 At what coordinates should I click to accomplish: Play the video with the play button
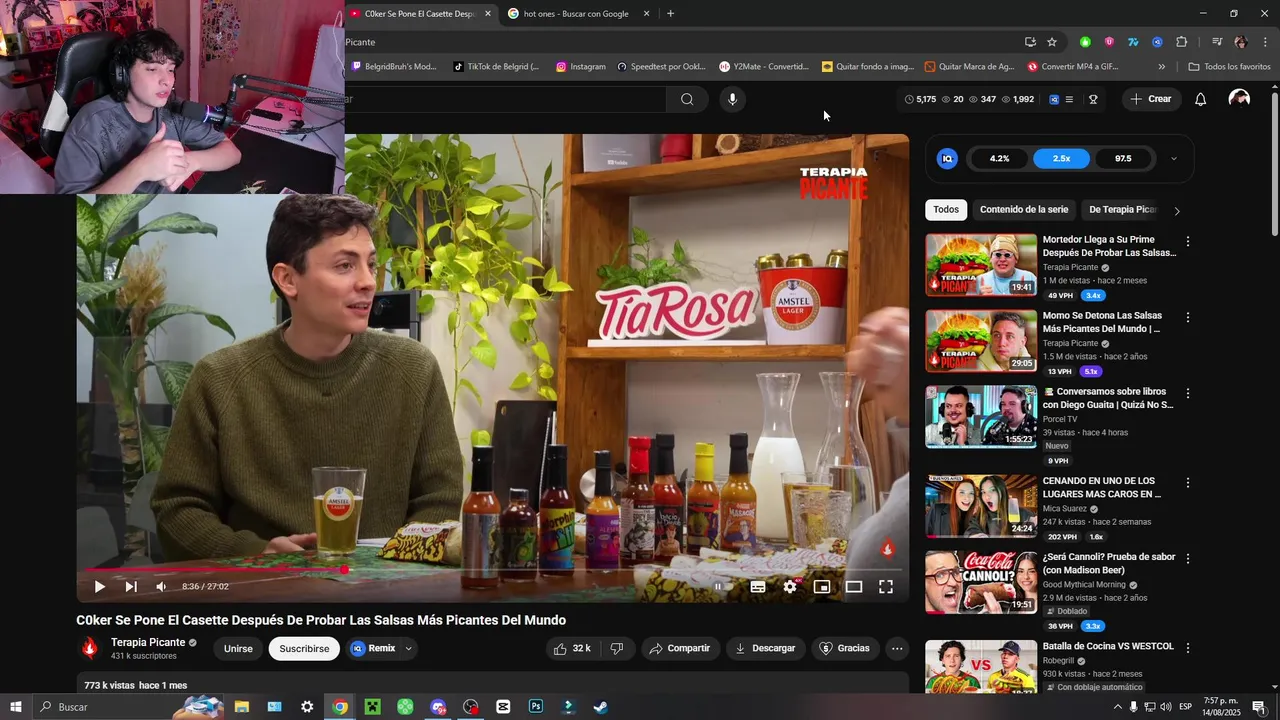coord(99,587)
